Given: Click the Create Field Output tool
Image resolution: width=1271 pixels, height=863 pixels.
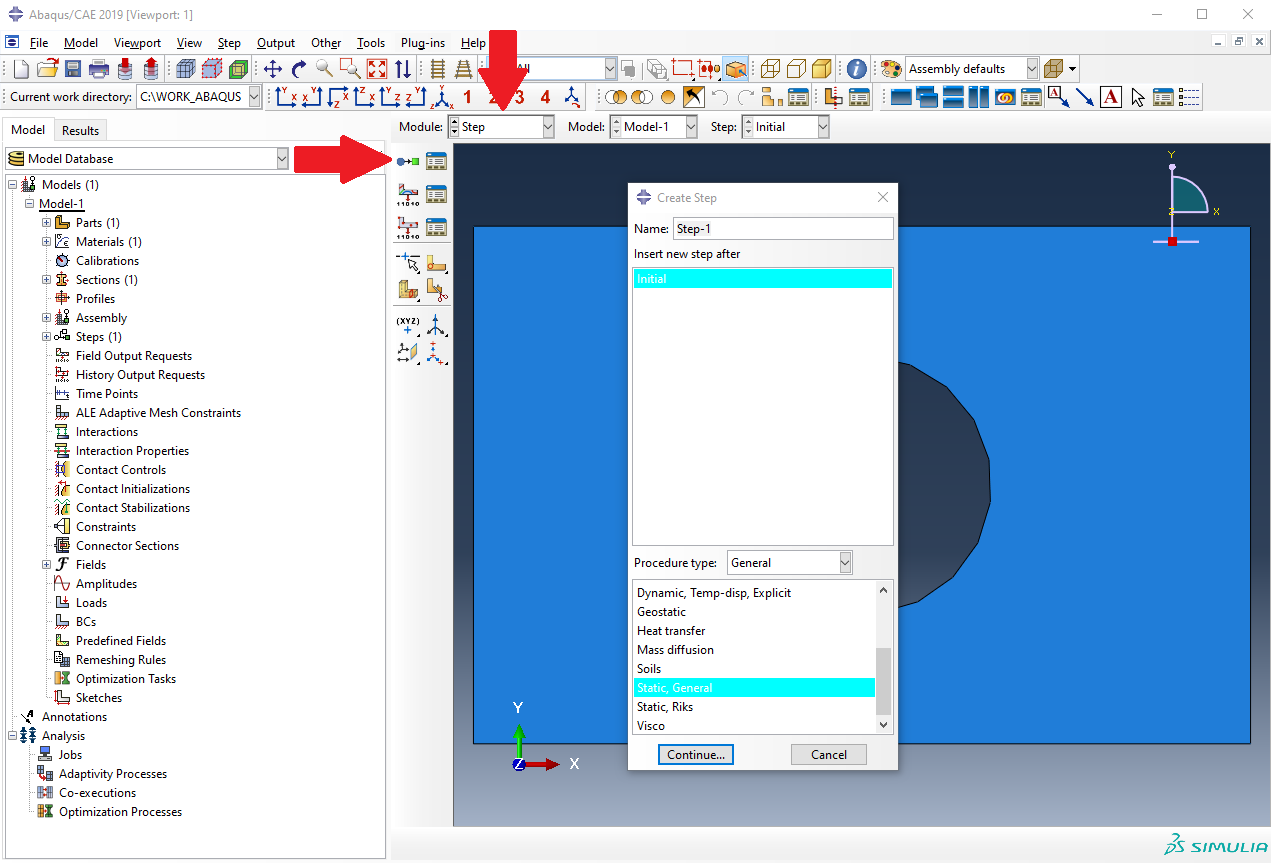Looking at the screenshot, I should point(408,194).
